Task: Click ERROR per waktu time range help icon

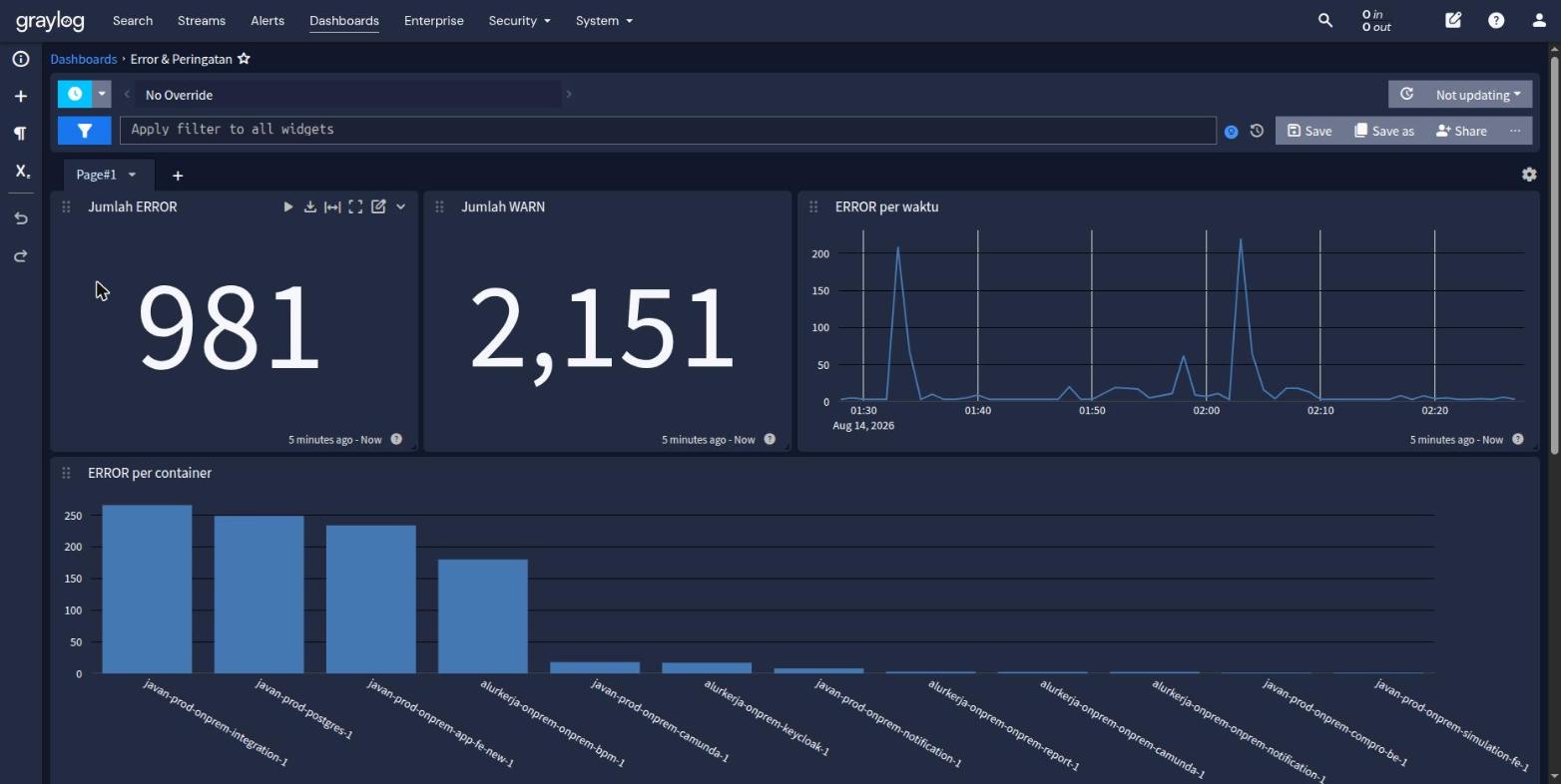Action: pyautogui.click(x=1518, y=439)
